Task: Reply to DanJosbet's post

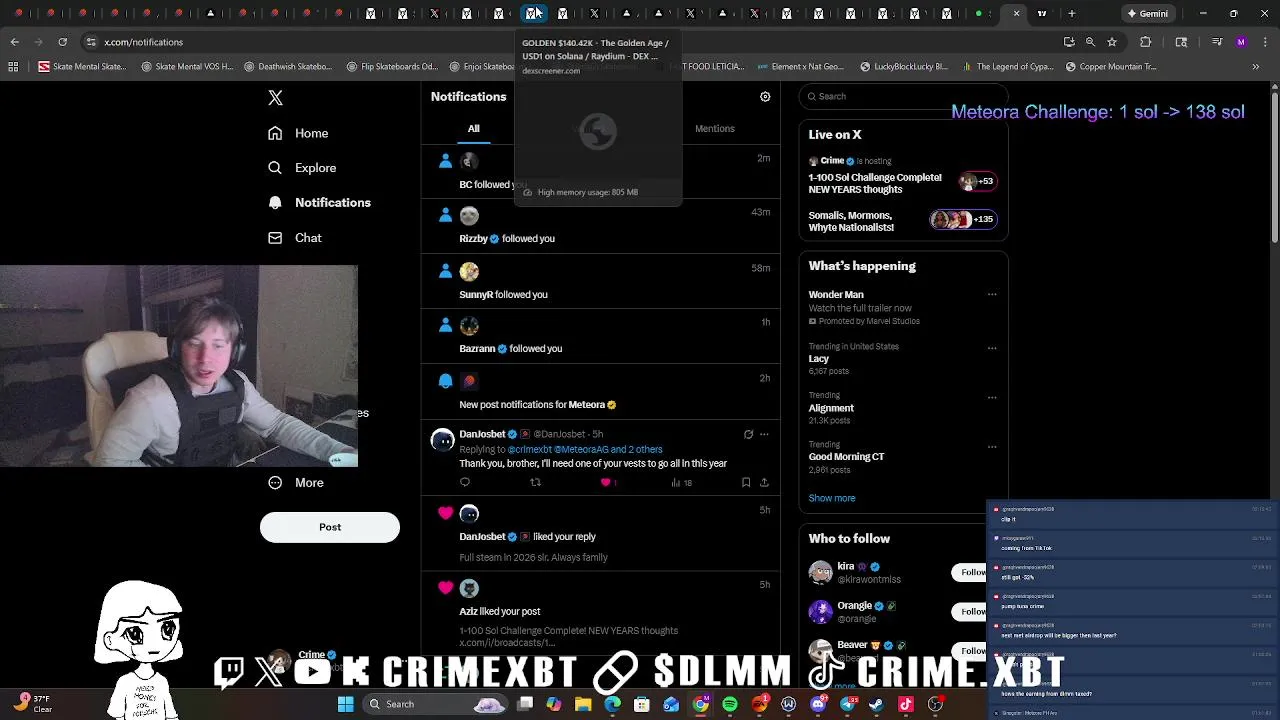Action: tap(465, 482)
